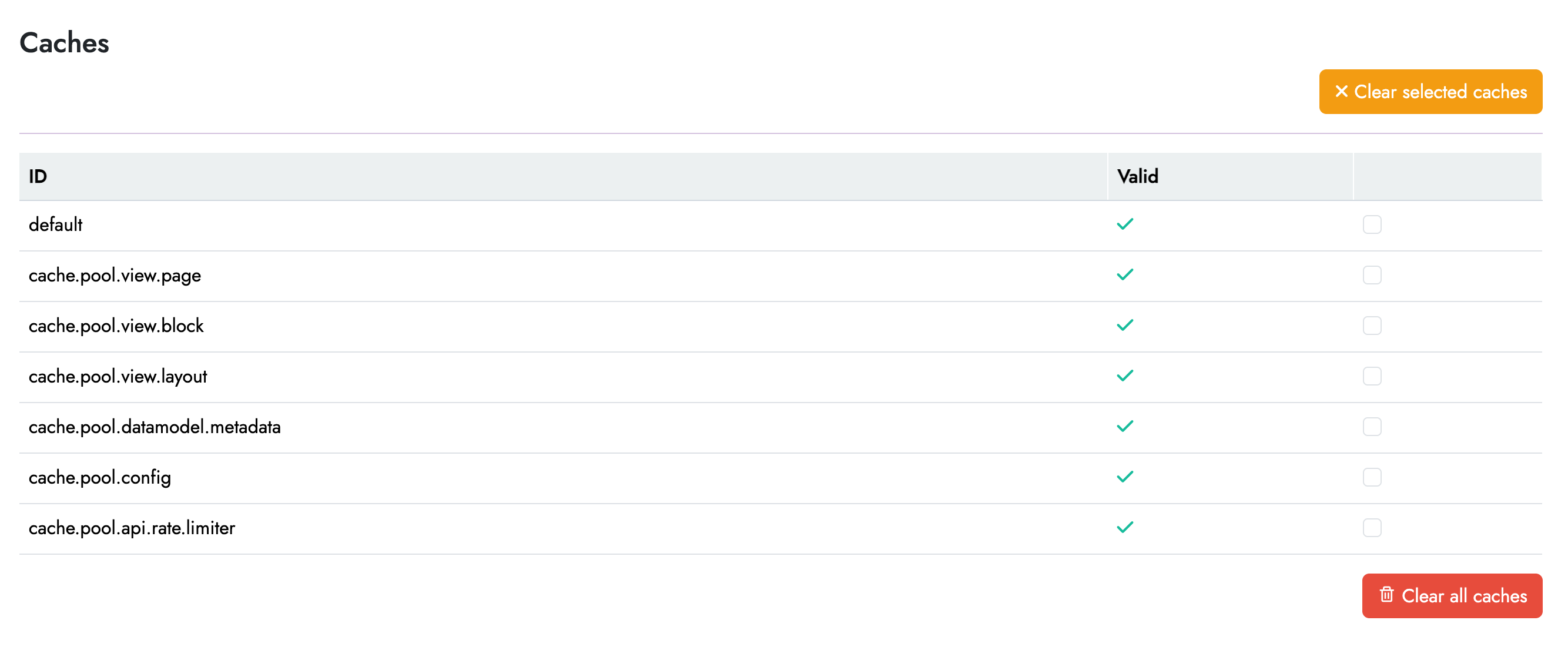Enable the cache.pool.view.layout checkbox
This screenshot has height=657, width=1568.
point(1371,376)
